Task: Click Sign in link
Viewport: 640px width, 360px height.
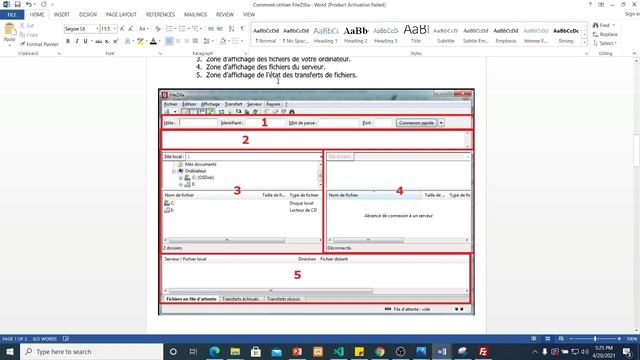Action: pos(632,14)
